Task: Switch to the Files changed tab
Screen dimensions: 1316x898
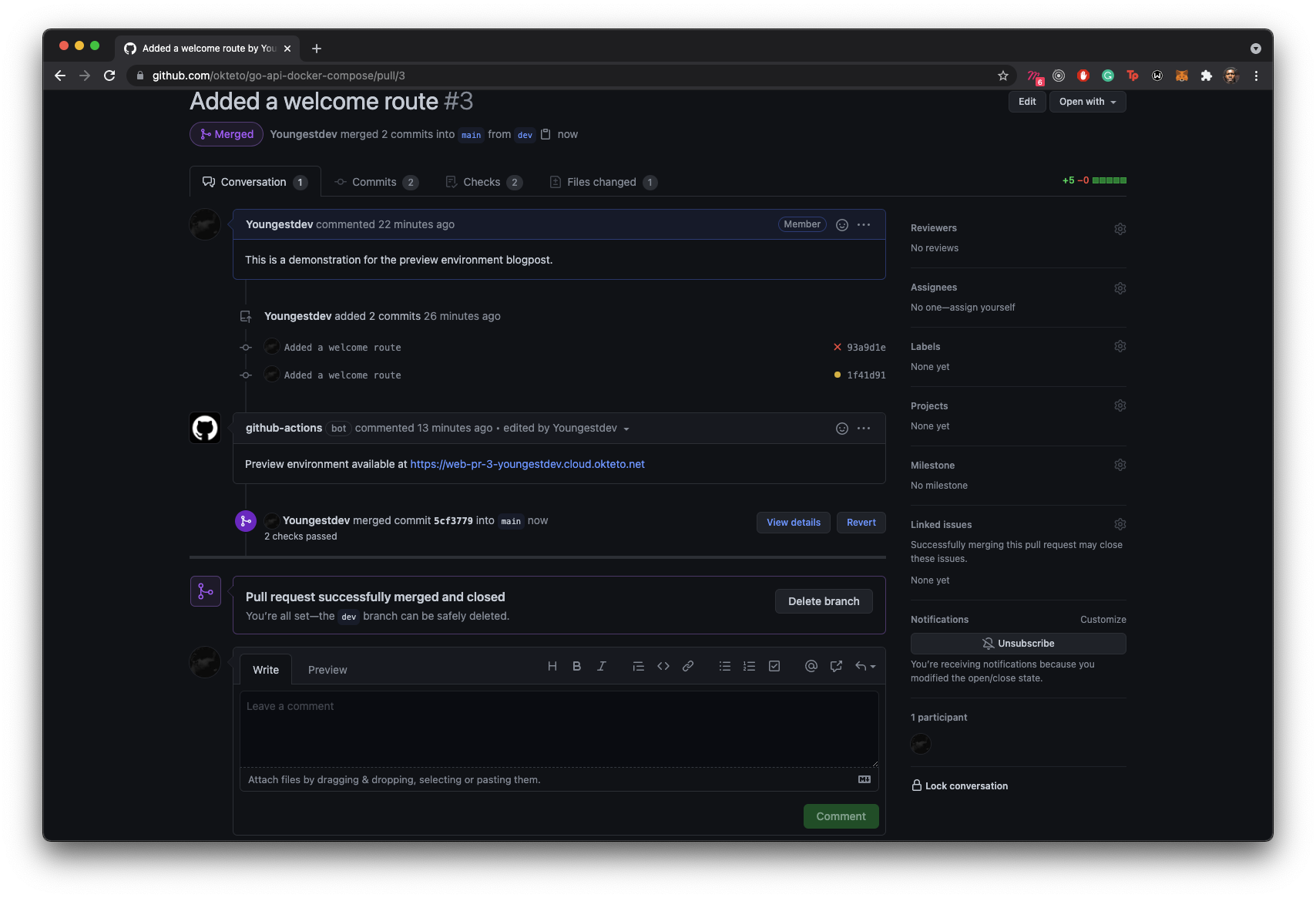Action: 603,182
